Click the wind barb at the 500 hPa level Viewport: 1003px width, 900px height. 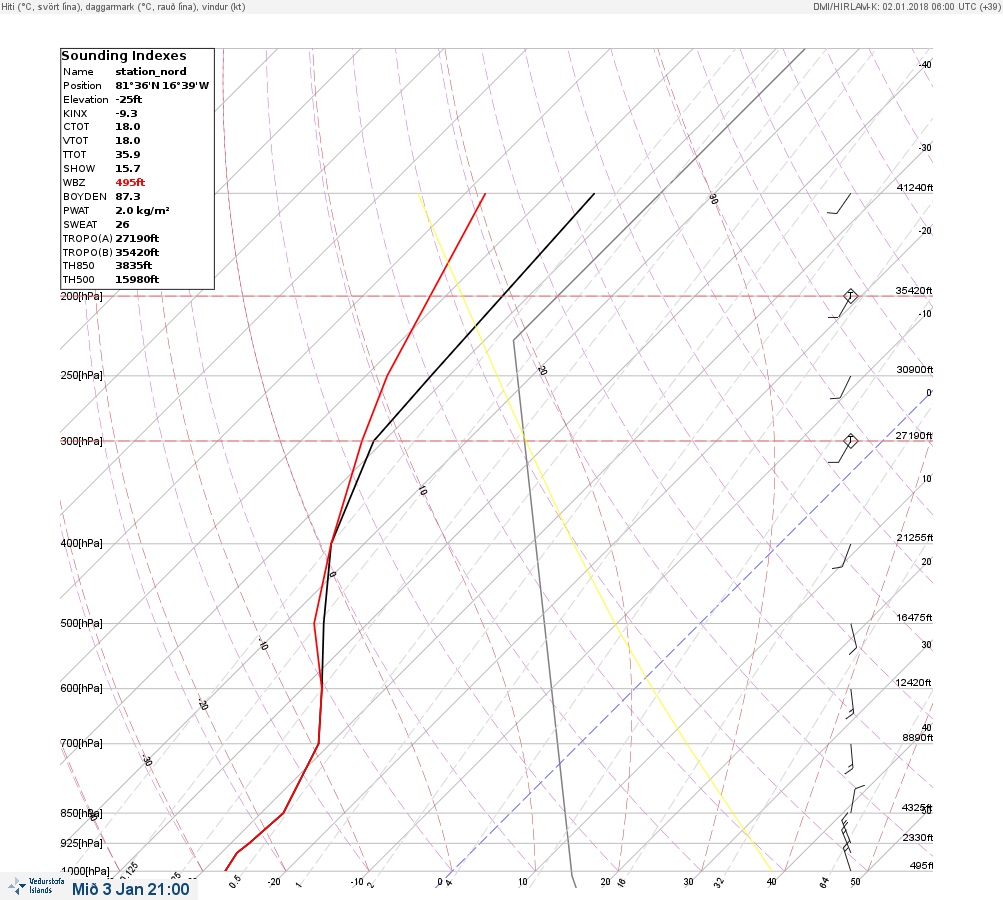853,639
